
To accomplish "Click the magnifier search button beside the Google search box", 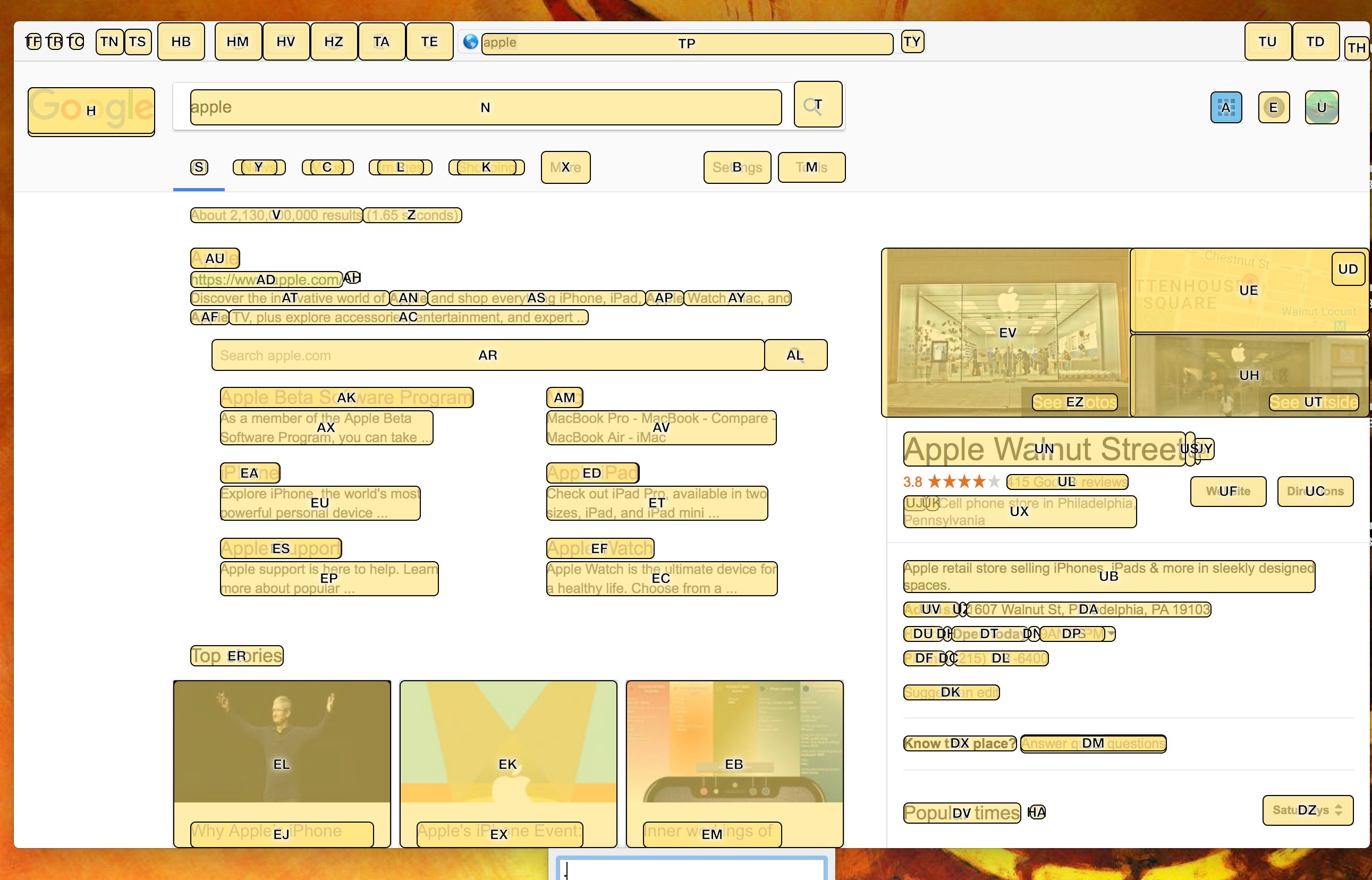I will [818, 105].
